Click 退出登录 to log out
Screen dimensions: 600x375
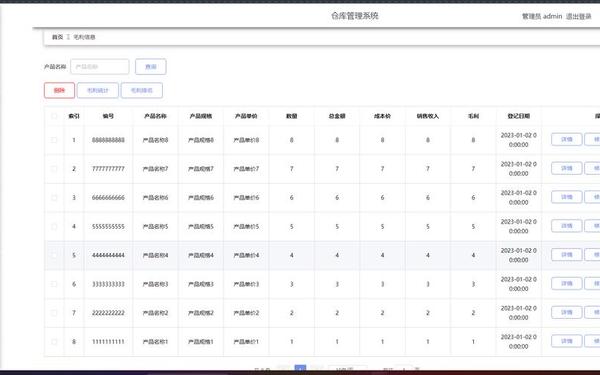click(x=579, y=16)
